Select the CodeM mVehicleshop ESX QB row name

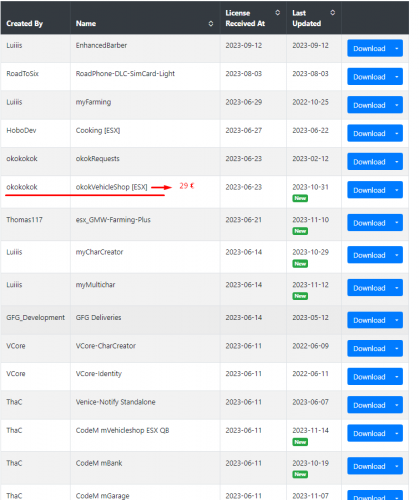[122, 430]
